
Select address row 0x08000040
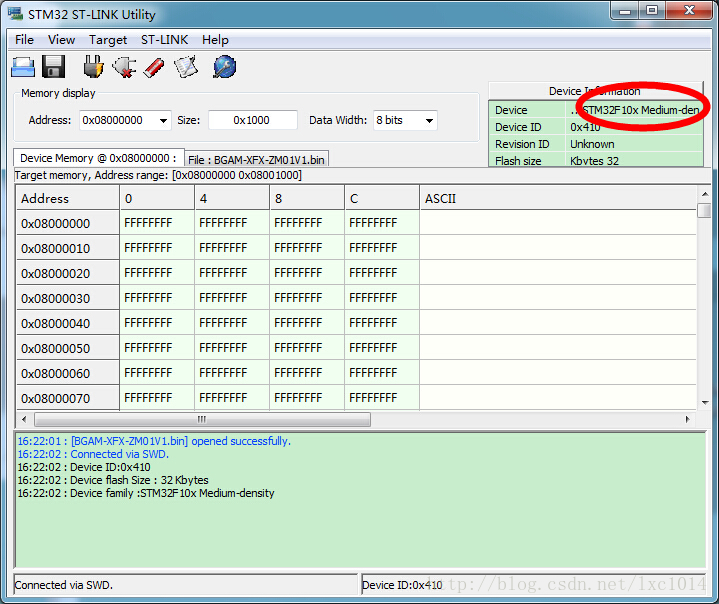(x=68, y=323)
